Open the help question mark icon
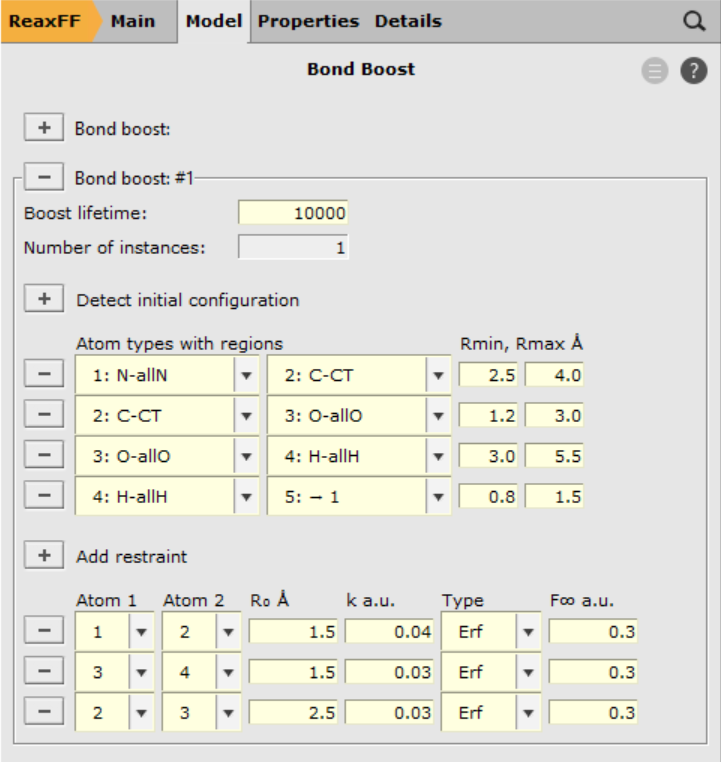721x762 pixels. [693, 71]
